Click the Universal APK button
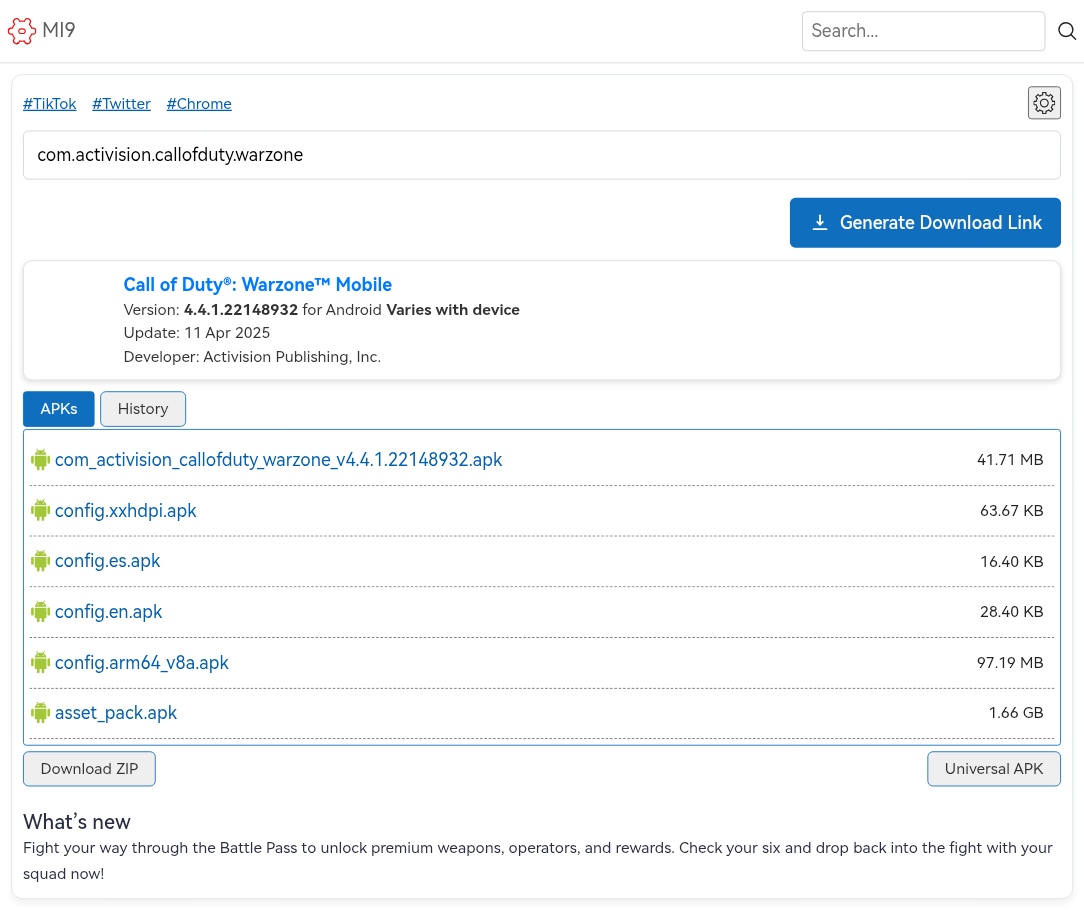 tap(993, 769)
